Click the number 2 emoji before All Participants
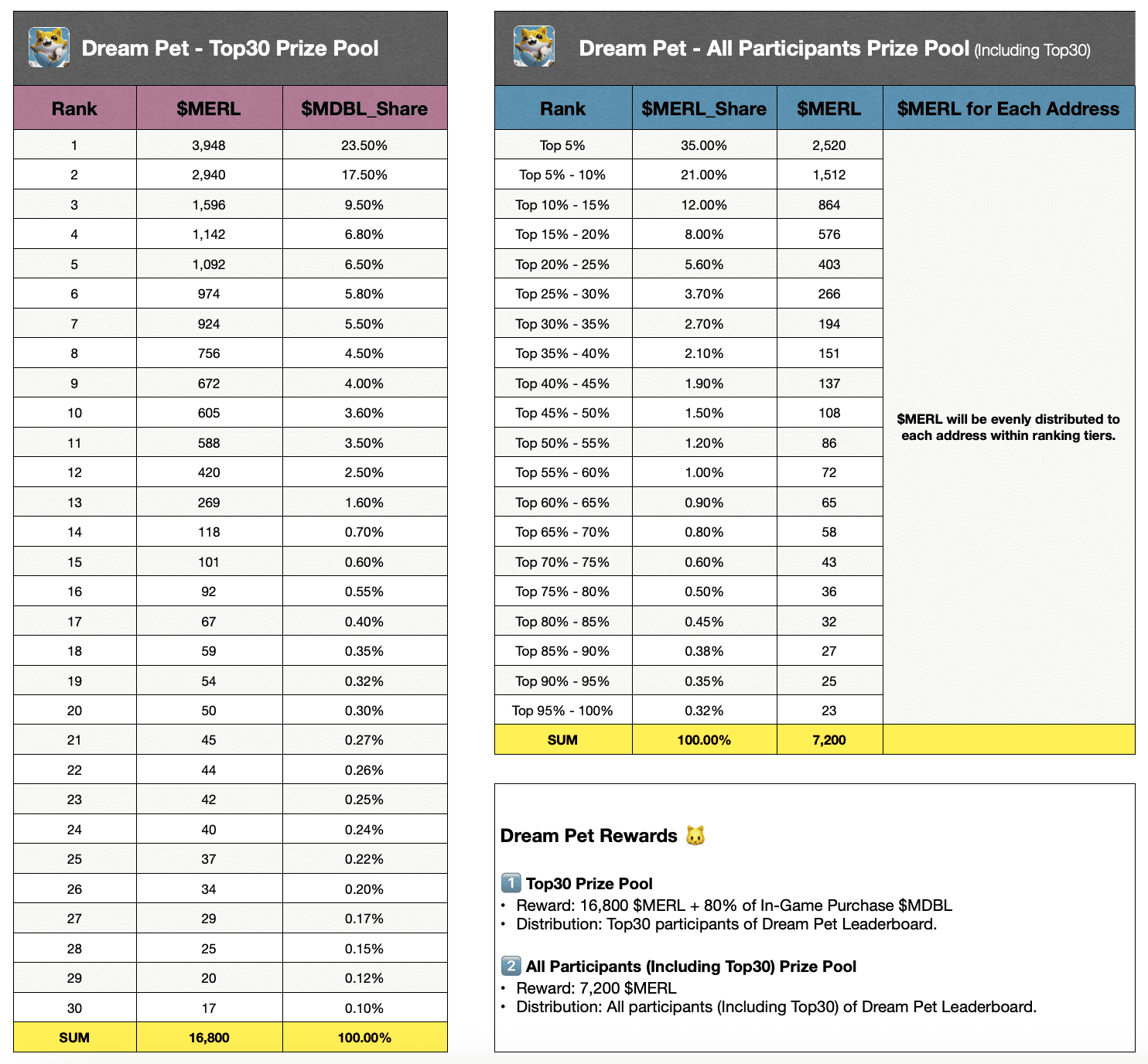Screen dimensions: 1148x1064 click(511, 966)
